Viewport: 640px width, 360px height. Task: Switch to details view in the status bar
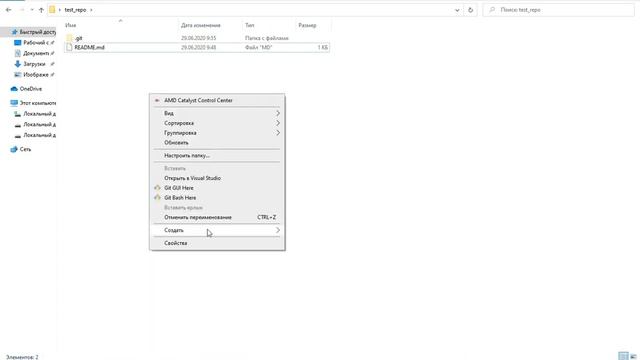click(x=623, y=356)
